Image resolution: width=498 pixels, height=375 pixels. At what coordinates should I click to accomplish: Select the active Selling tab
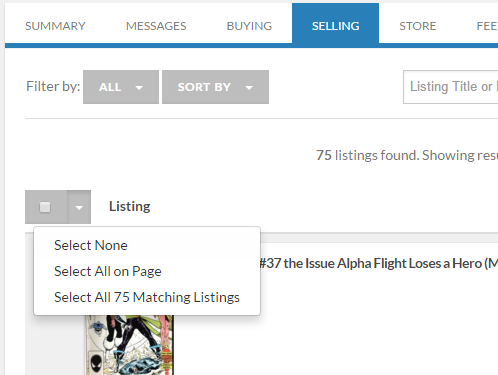(x=335, y=23)
